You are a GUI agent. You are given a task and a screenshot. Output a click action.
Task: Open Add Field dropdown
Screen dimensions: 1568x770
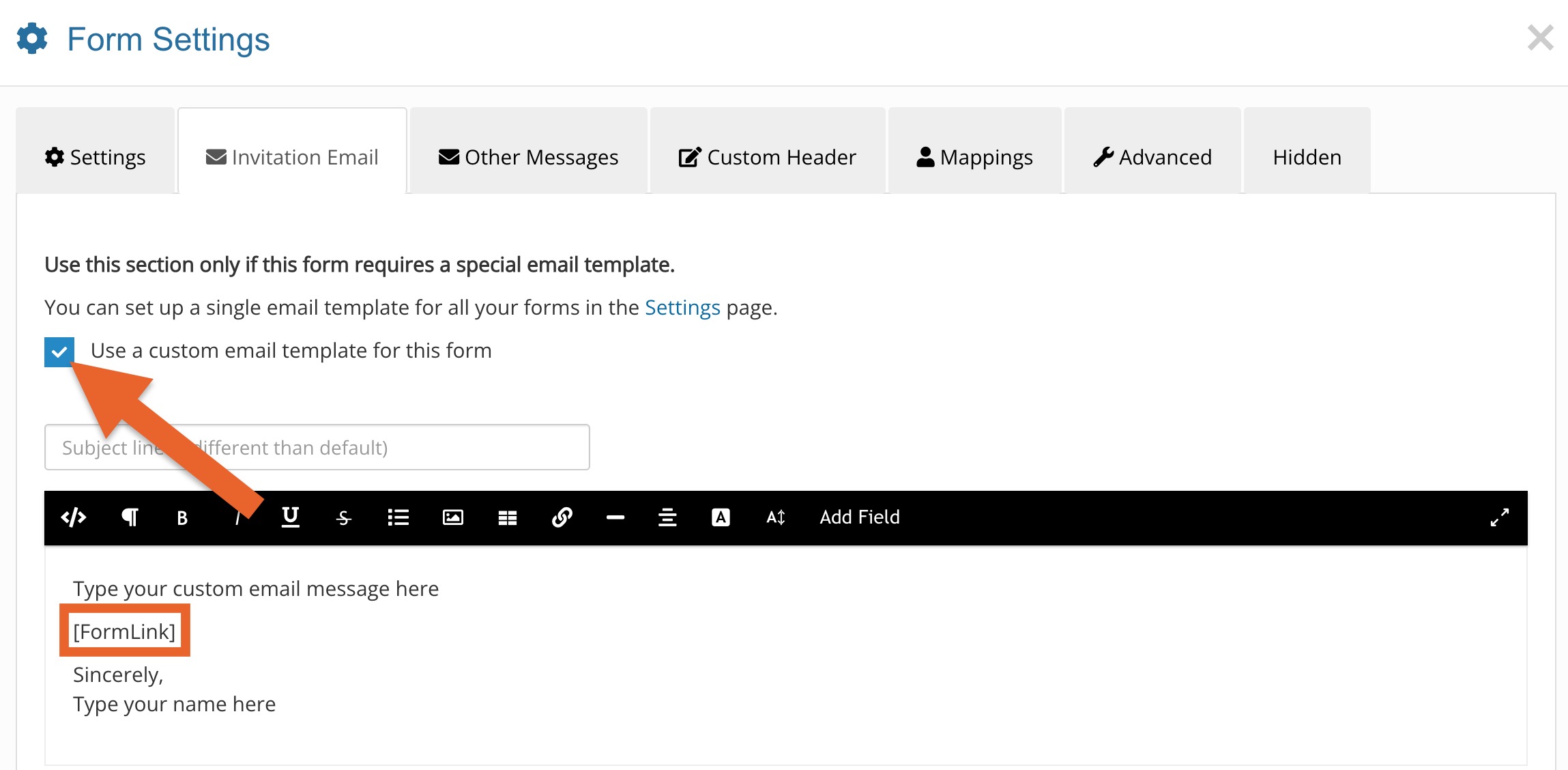[859, 517]
